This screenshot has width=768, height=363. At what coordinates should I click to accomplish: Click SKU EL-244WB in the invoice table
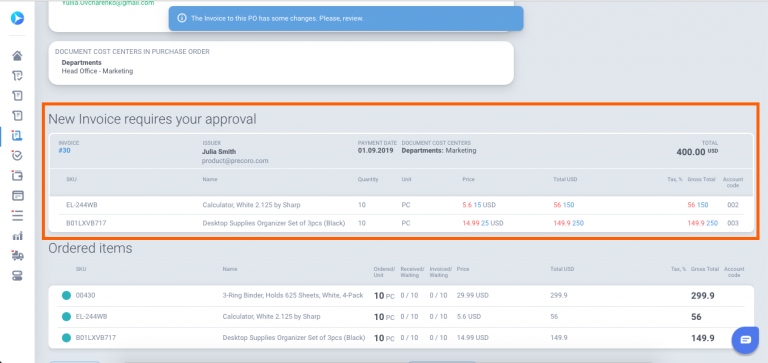(x=82, y=205)
